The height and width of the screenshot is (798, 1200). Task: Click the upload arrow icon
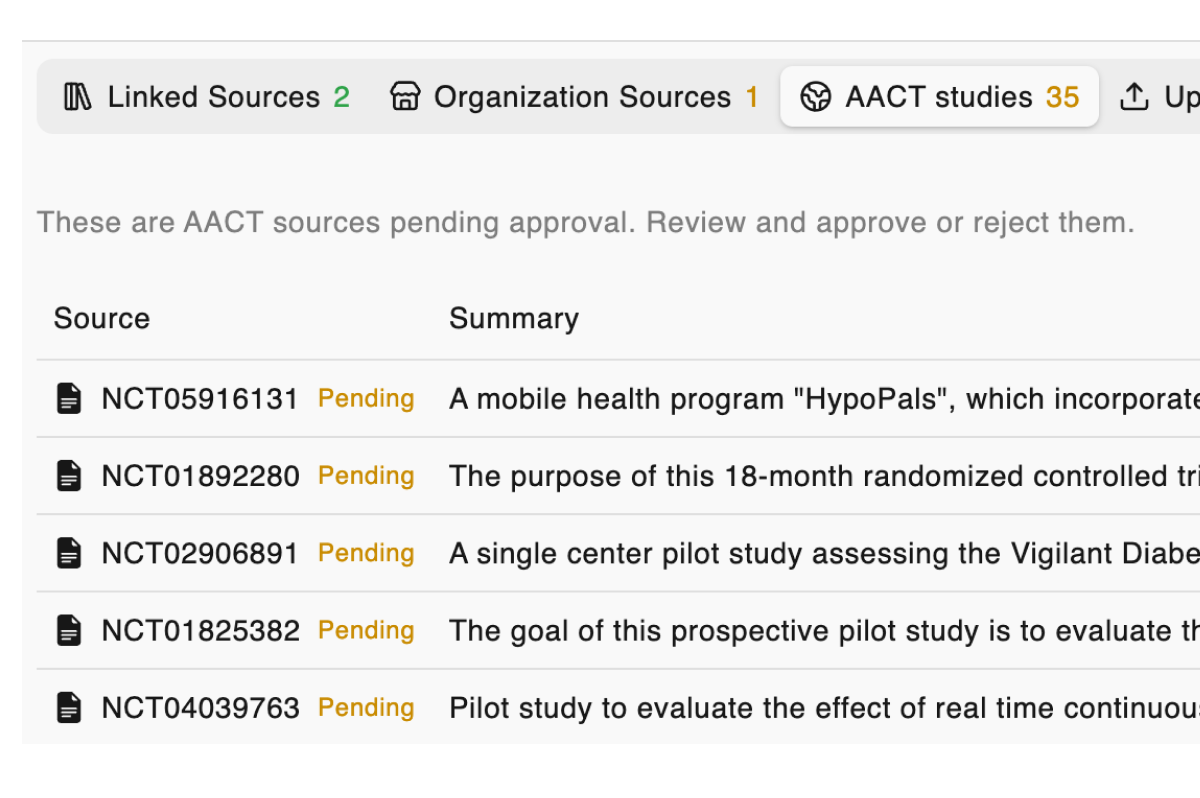tap(1133, 97)
